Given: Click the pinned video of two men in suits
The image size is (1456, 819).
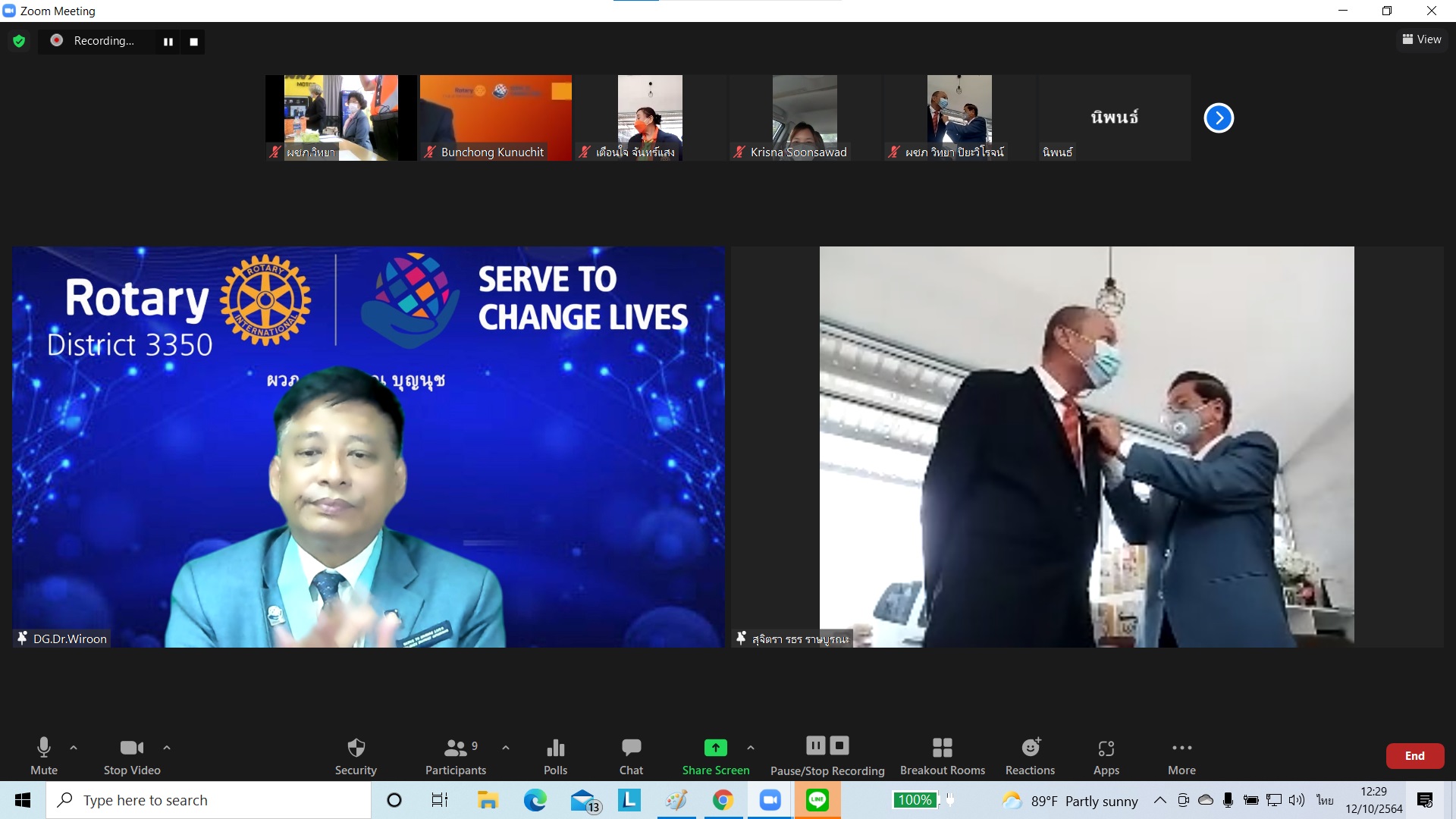Looking at the screenshot, I should [1087, 447].
